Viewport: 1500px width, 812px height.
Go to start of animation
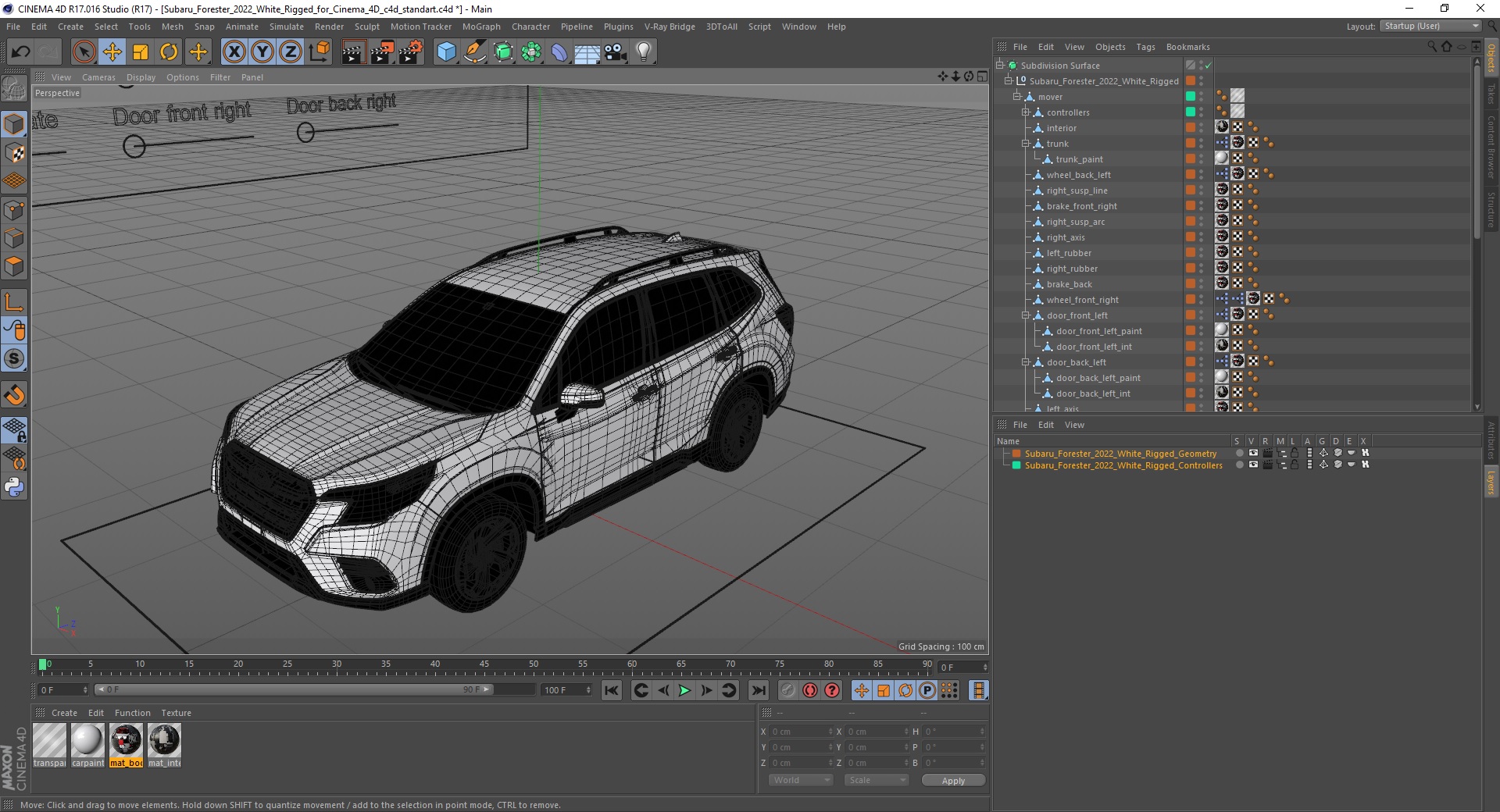[x=612, y=690]
